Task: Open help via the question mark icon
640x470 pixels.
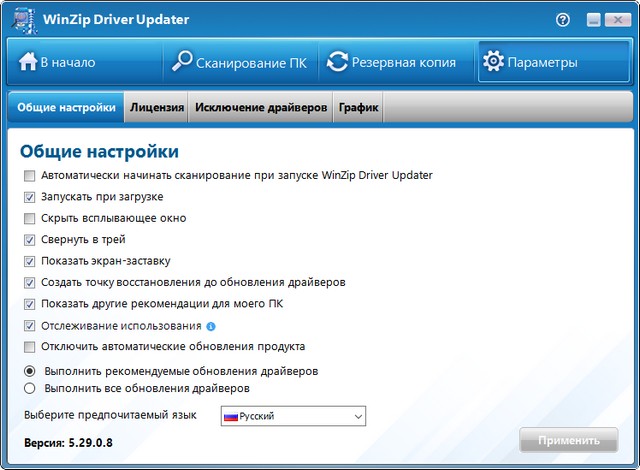Action: [563, 20]
